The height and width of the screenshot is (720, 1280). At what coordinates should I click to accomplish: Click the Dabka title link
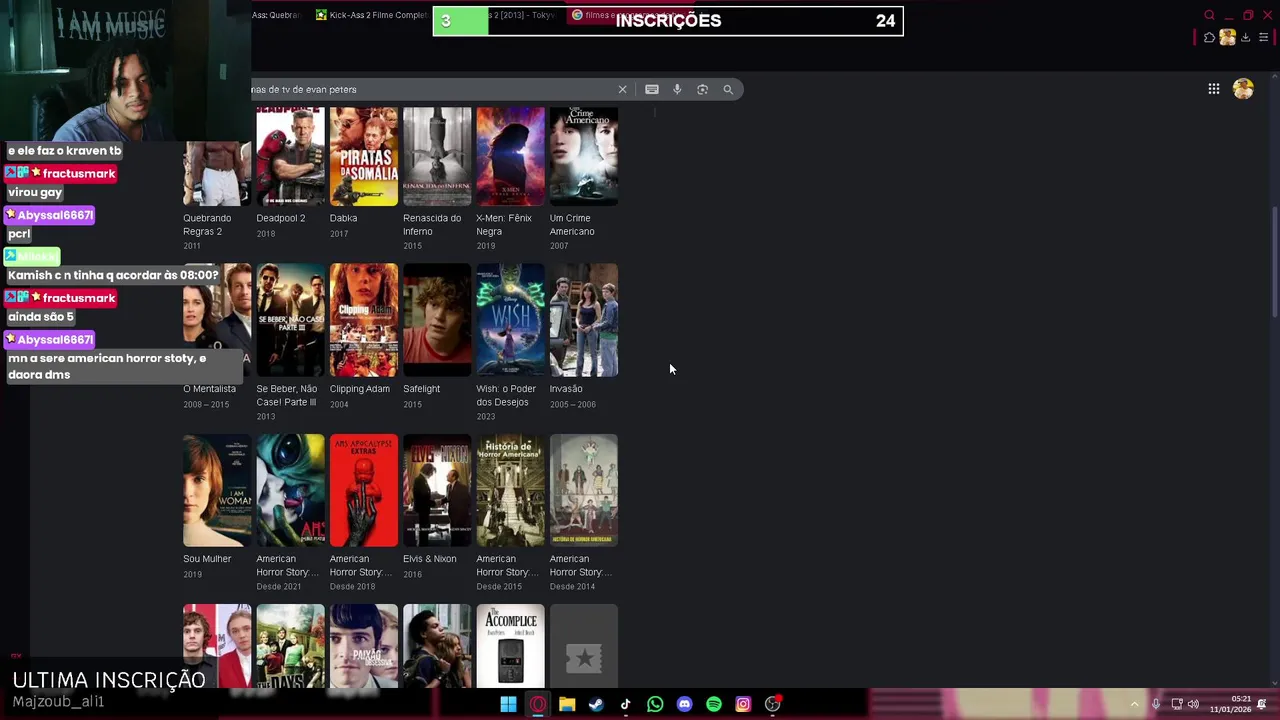coord(343,218)
